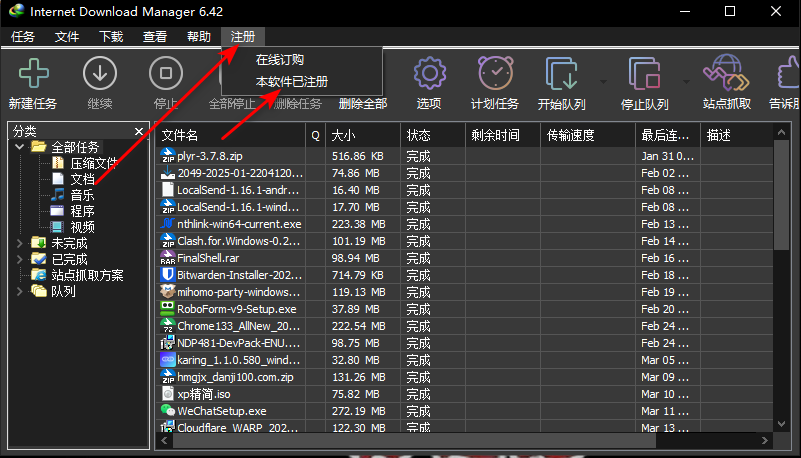This screenshot has height=458, width=801.
Task: Click the 视频 category icon
Action: click(x=57, y=226)
